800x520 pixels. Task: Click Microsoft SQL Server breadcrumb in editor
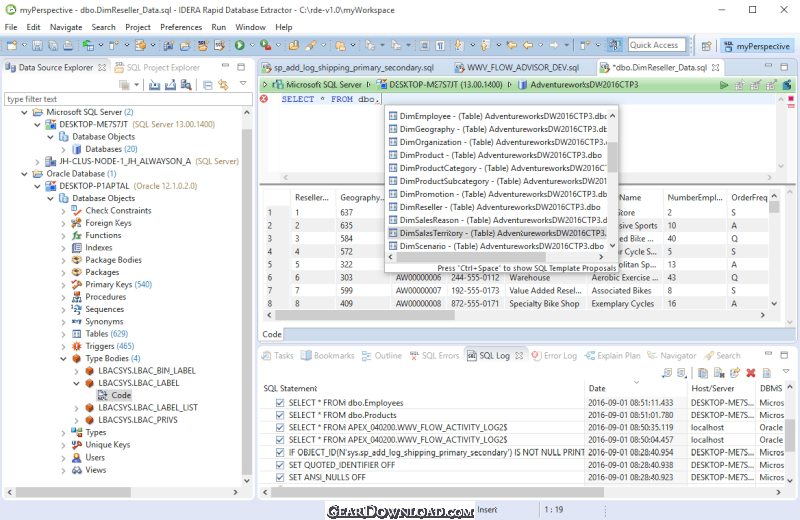pyautogui.click(x=317, y=85)
